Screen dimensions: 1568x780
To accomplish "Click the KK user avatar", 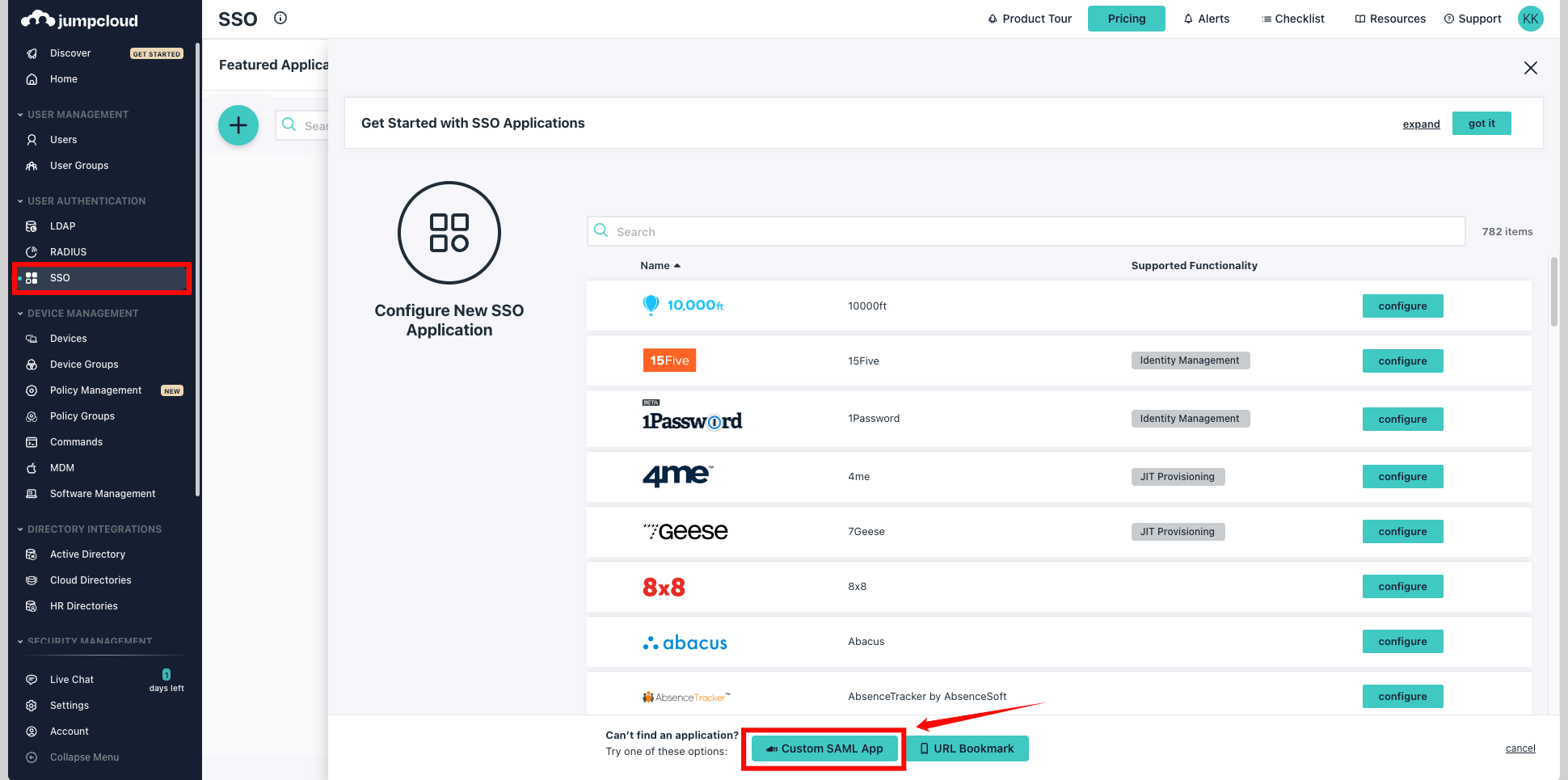I will click(x=1530, y=19).
